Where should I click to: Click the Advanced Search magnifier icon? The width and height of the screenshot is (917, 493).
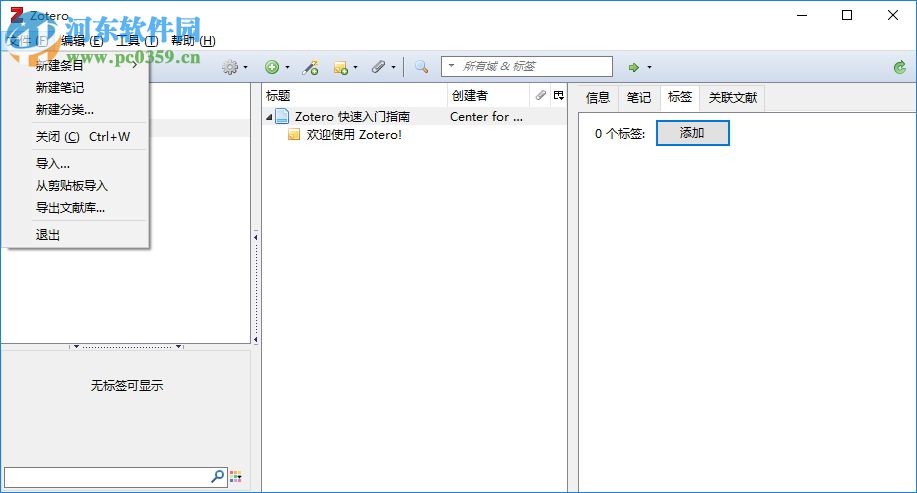[421, 67]
